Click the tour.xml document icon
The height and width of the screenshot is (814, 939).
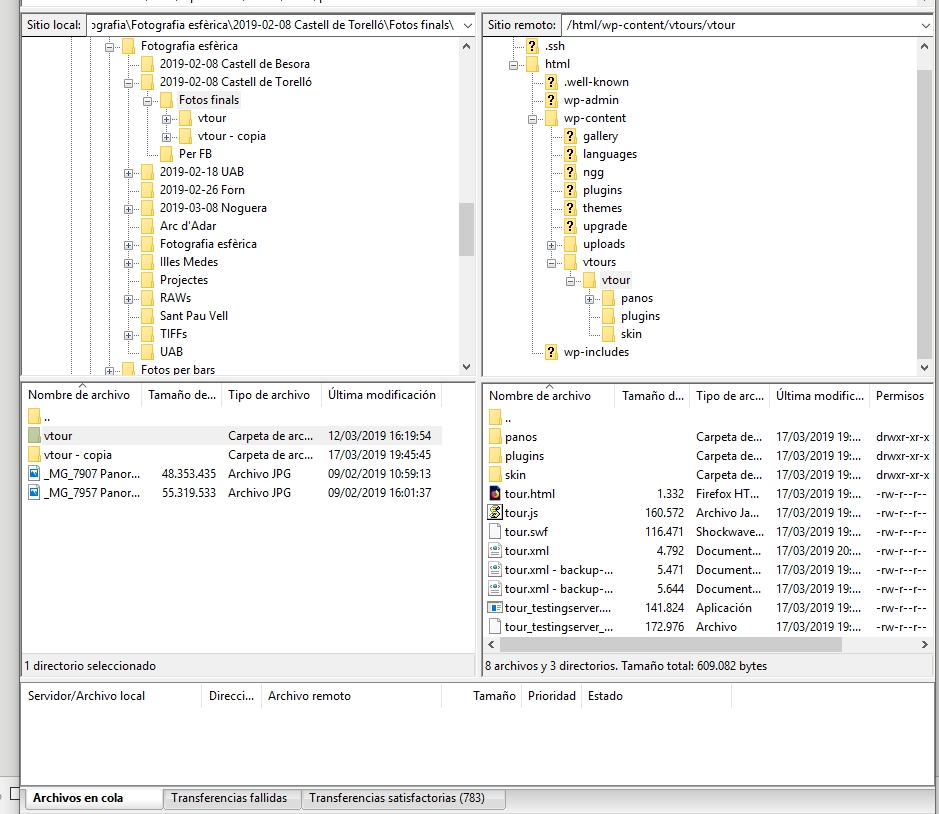pos(494,551)
